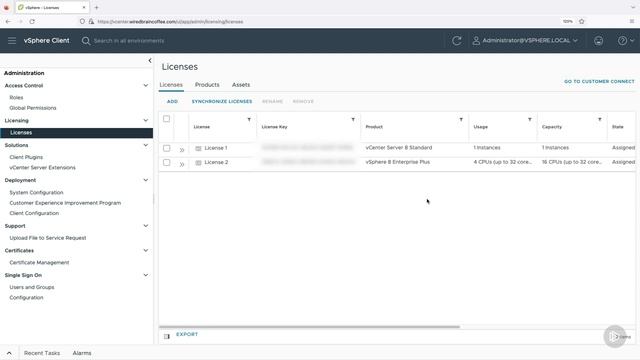Check the License 1 row checkbox

coord(167,148)
